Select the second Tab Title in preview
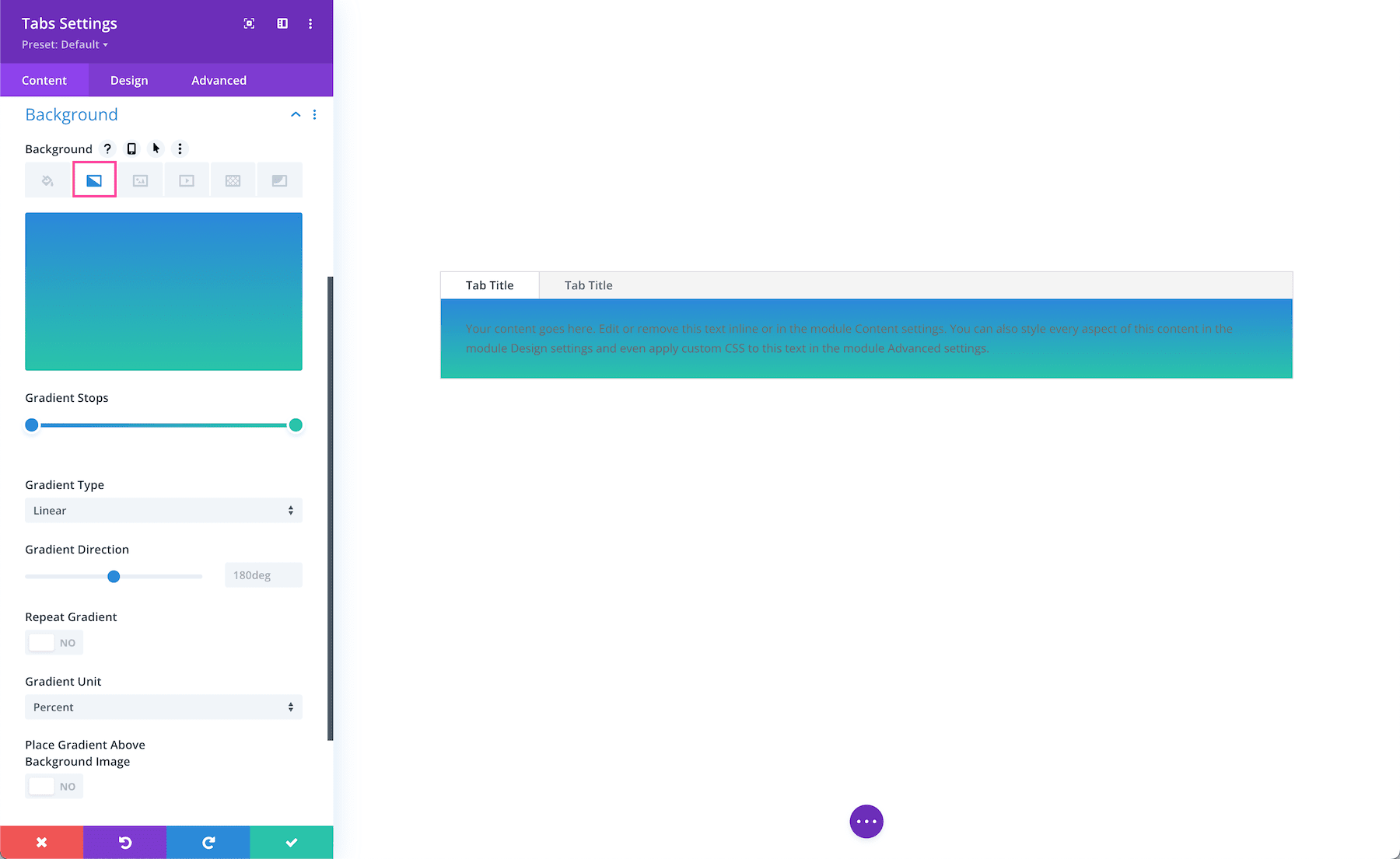 click(588, 285)
